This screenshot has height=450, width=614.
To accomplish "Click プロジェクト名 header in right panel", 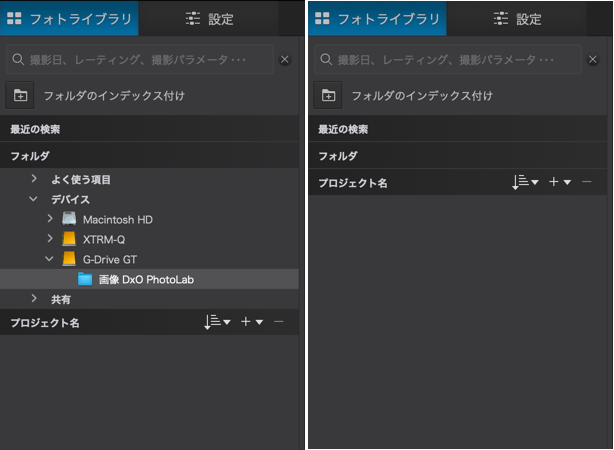I will click(353, 183).
